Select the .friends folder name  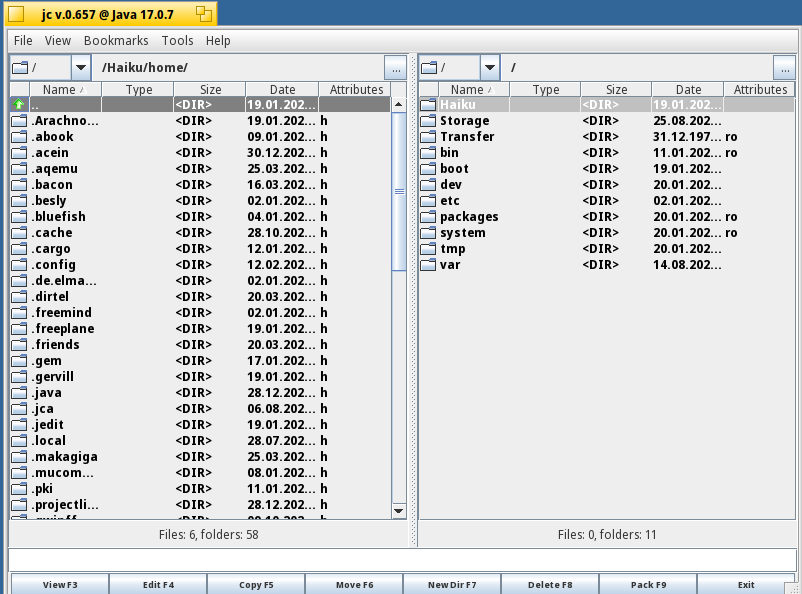[55, 345]
